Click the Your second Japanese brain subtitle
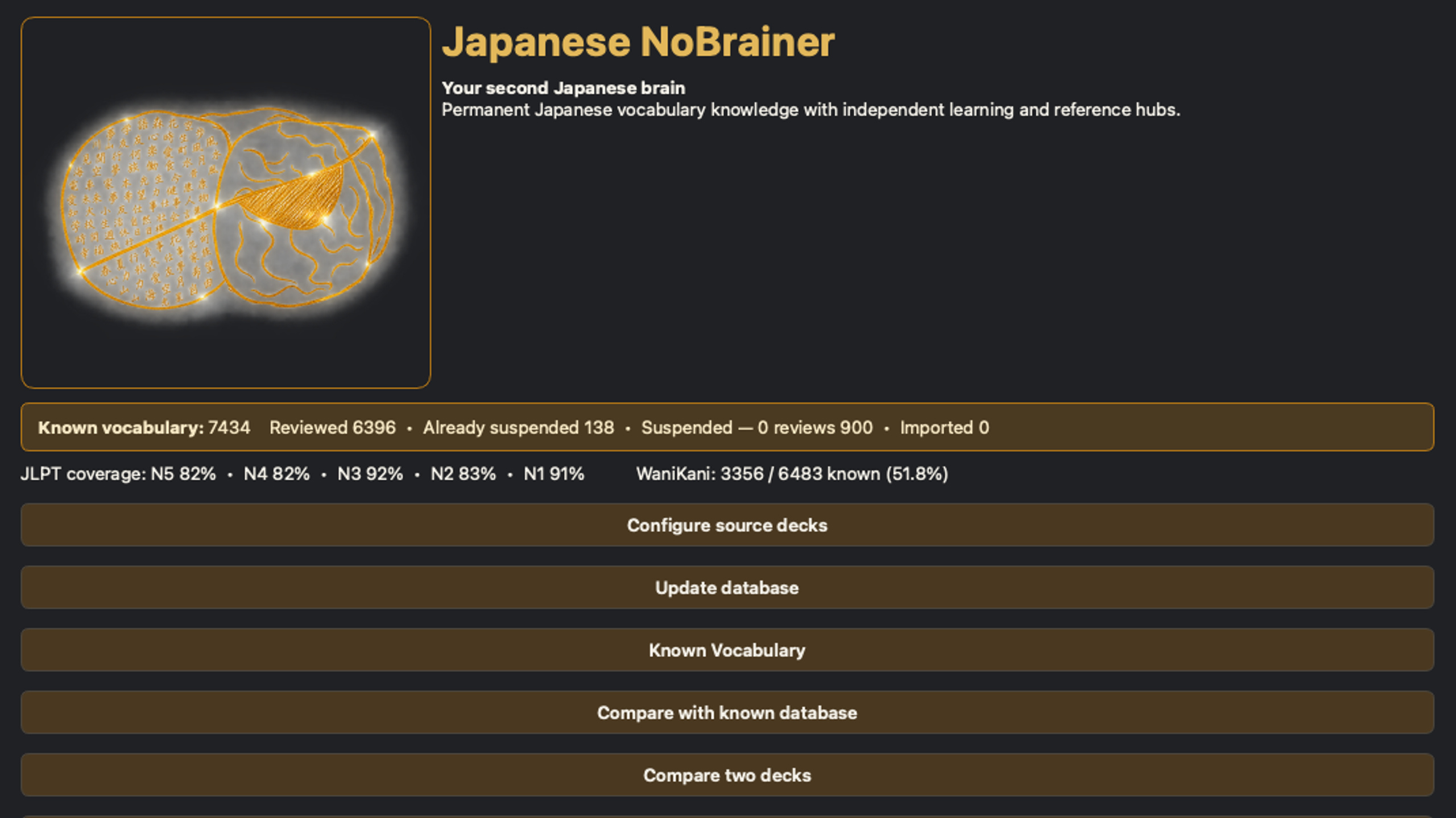Viewport: 1456px width, 818px height. (x=564, y=88)
